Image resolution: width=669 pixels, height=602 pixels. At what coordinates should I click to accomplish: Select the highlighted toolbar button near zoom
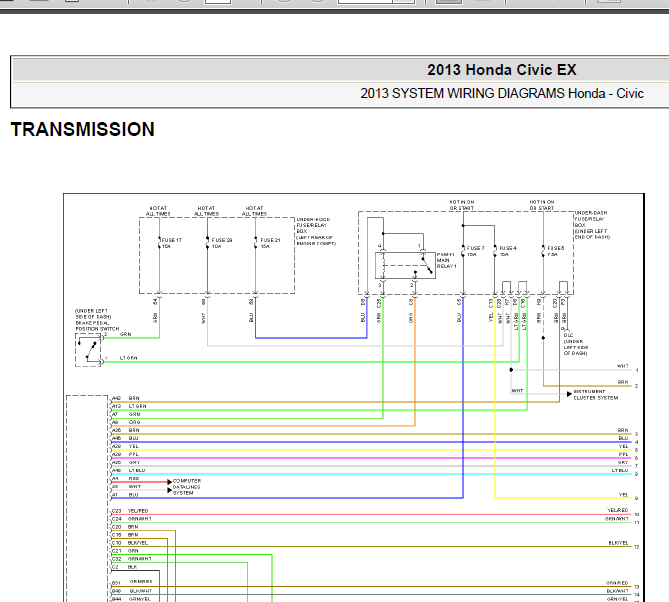coord(448,1)
